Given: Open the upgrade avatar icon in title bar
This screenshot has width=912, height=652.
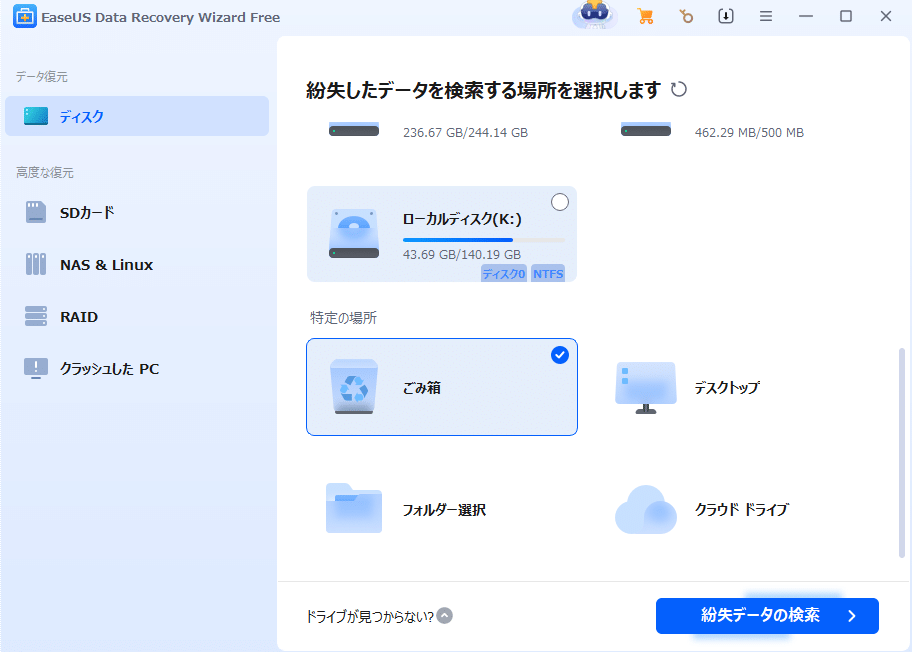Looking at the screenshot, I should [x=594, y=16].
